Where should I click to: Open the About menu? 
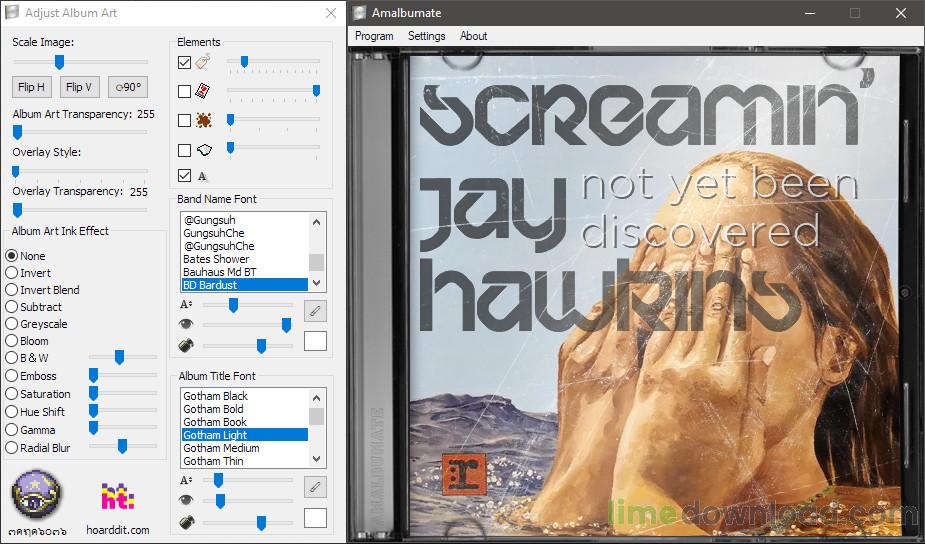tap(473, 36)
